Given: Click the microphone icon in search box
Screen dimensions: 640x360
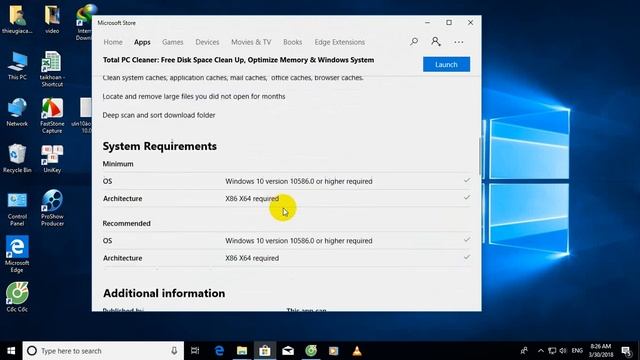Looking at the screenshot, I should [174, 351].
